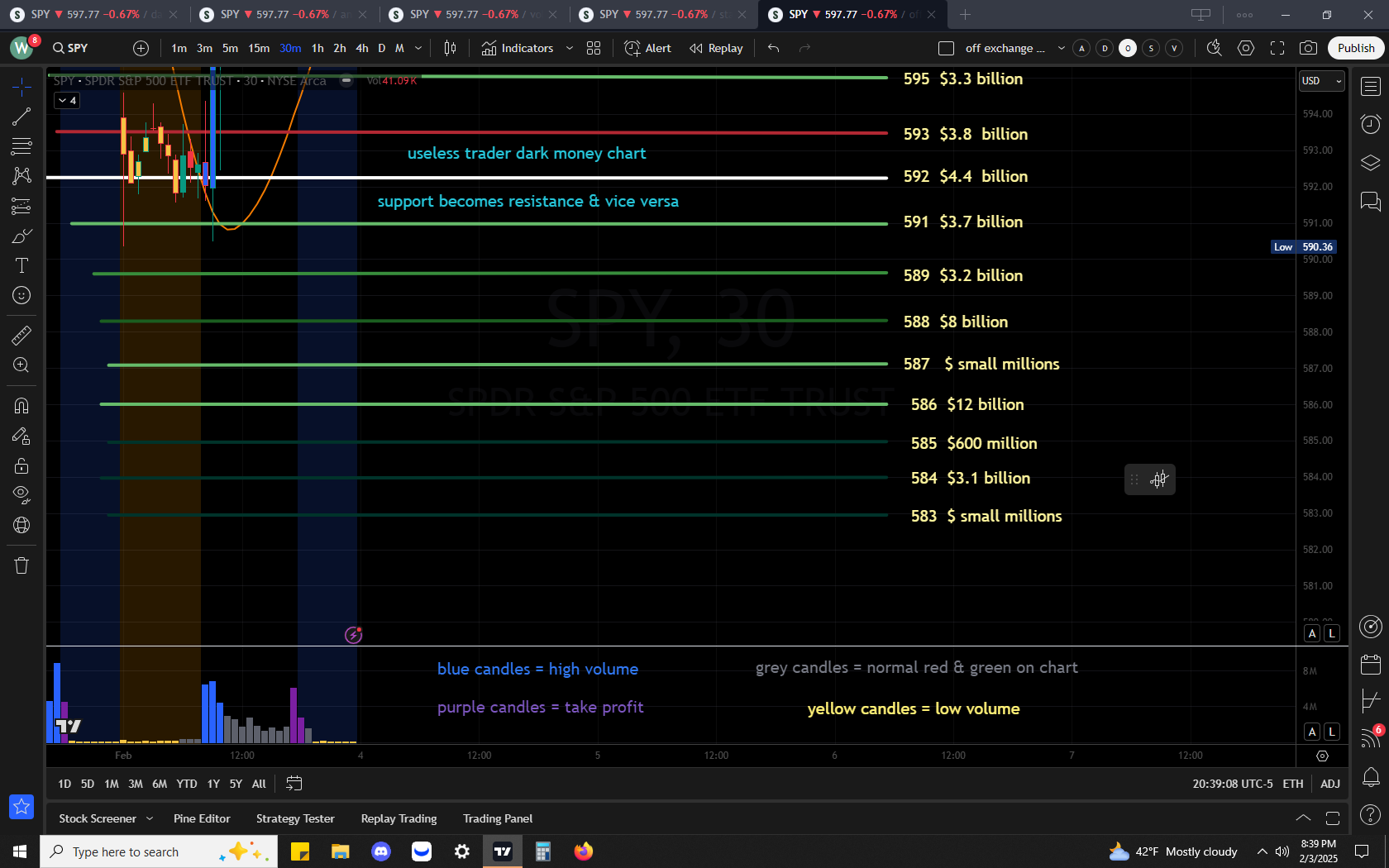1389x868 pixels.
Task: Toggle the ADJ adjusted data button
Action: [1329, 784]
